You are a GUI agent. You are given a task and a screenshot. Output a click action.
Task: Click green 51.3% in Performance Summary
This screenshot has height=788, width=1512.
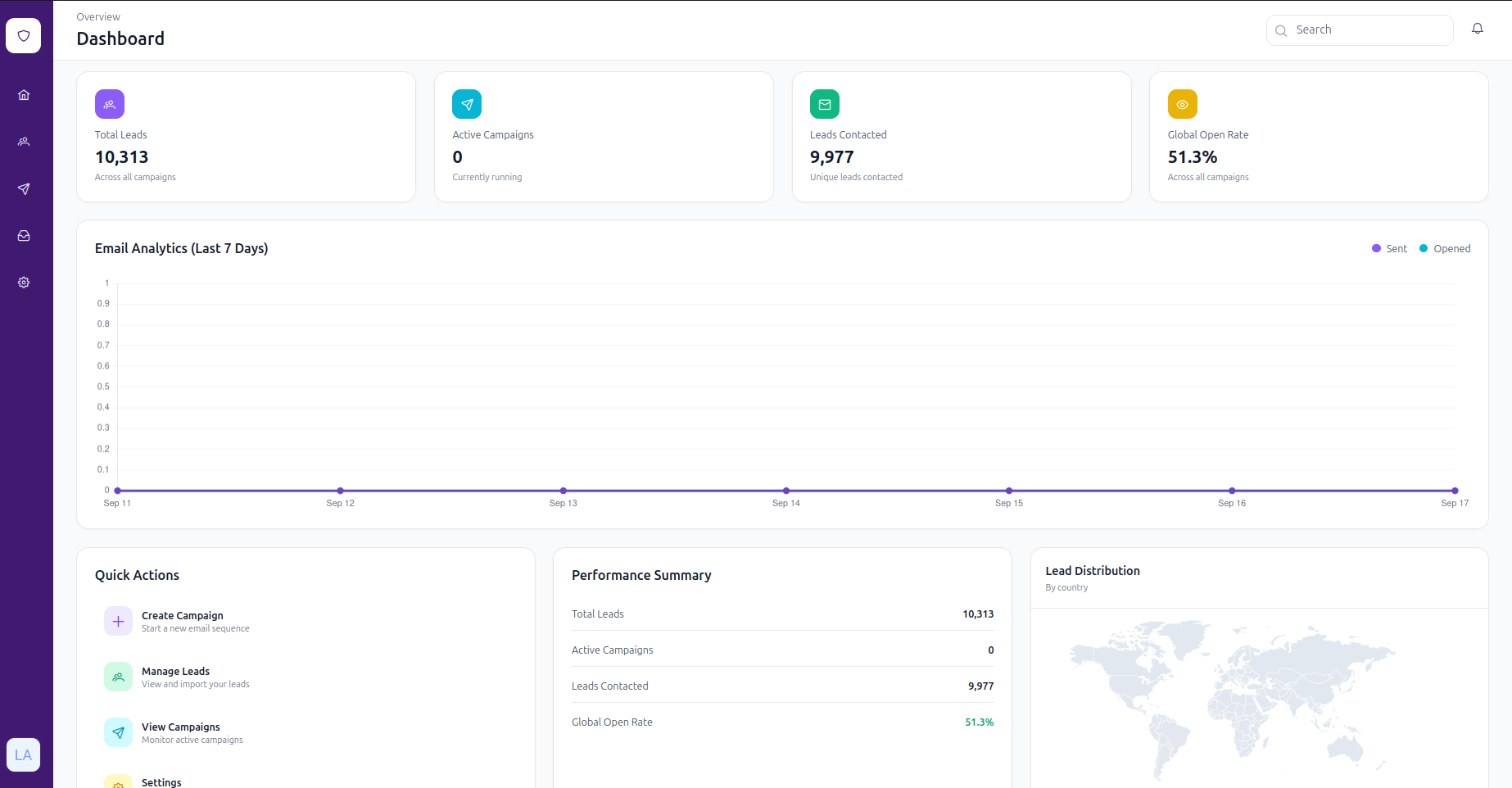[980, 722]
